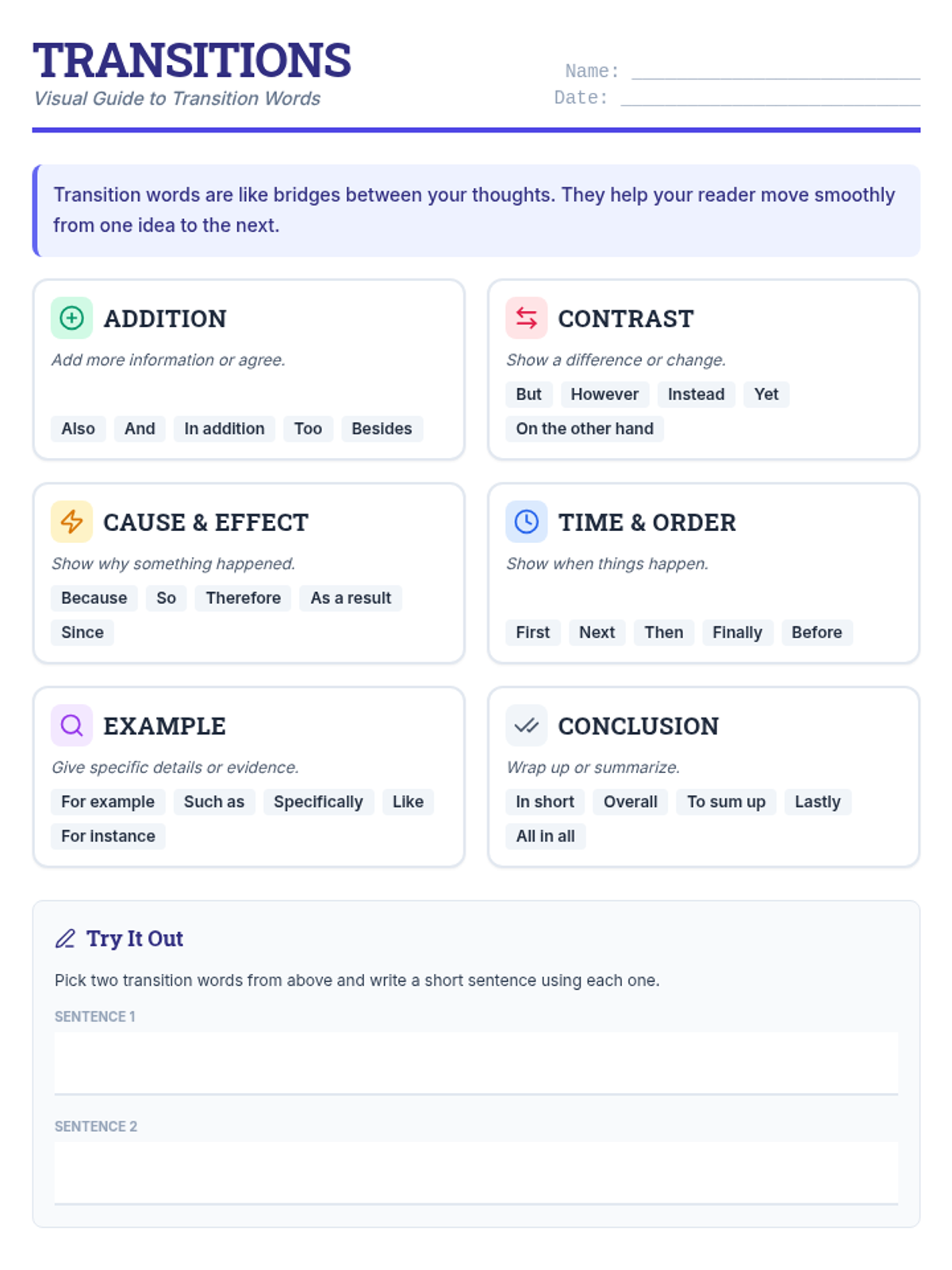Select the "For example" chip

tap(108, 802)
